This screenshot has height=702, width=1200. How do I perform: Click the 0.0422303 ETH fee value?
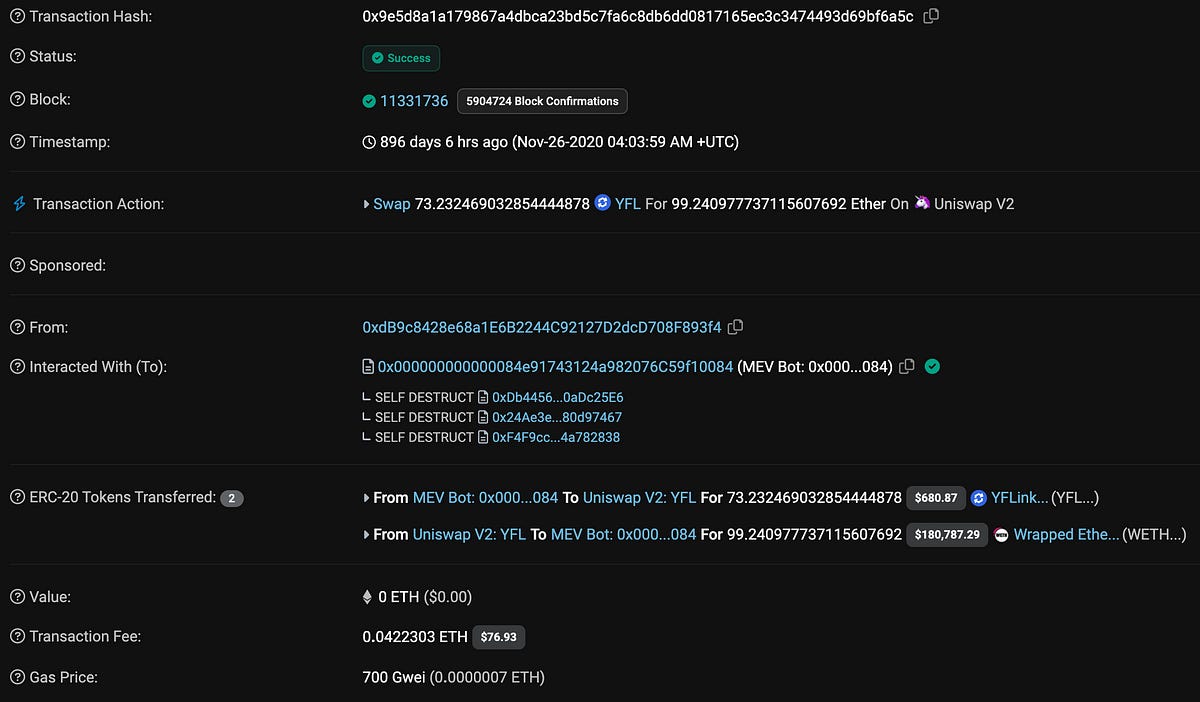[414, 636]
